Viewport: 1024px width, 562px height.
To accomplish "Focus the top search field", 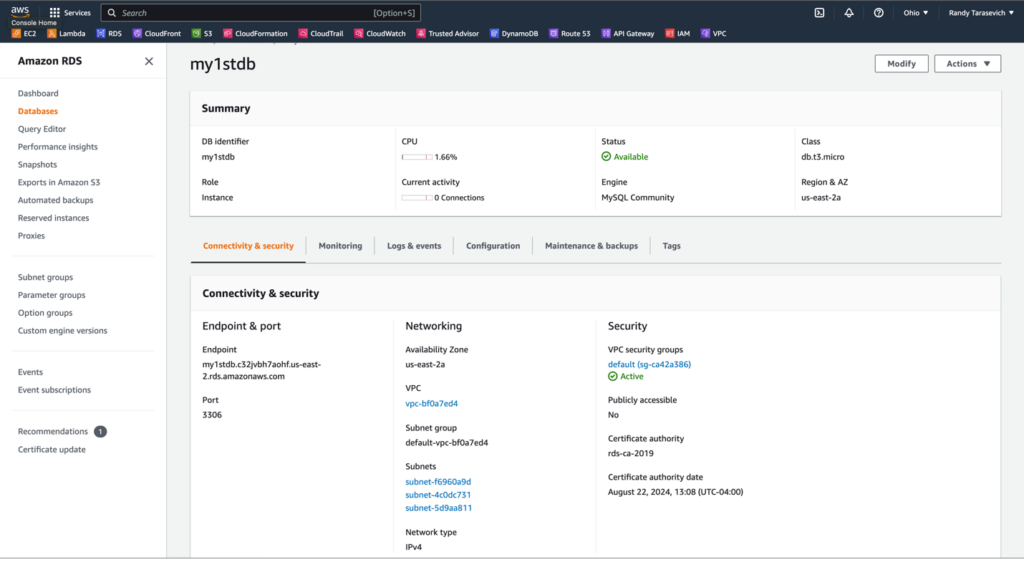I will click(261, 12).
